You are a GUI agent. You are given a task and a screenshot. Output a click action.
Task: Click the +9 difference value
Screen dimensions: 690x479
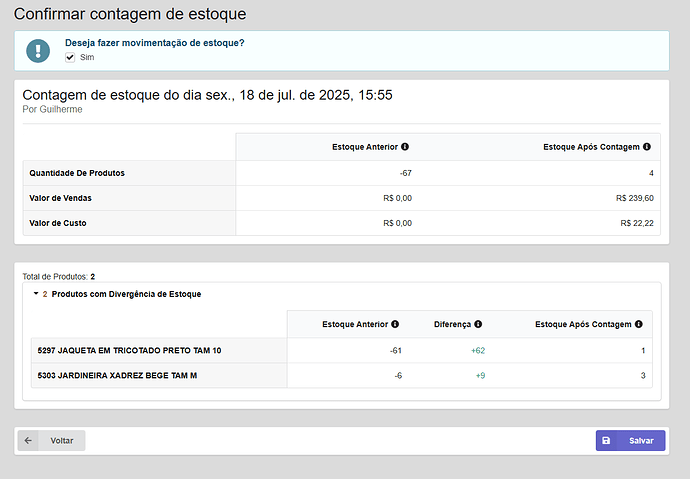pos(479,376)
